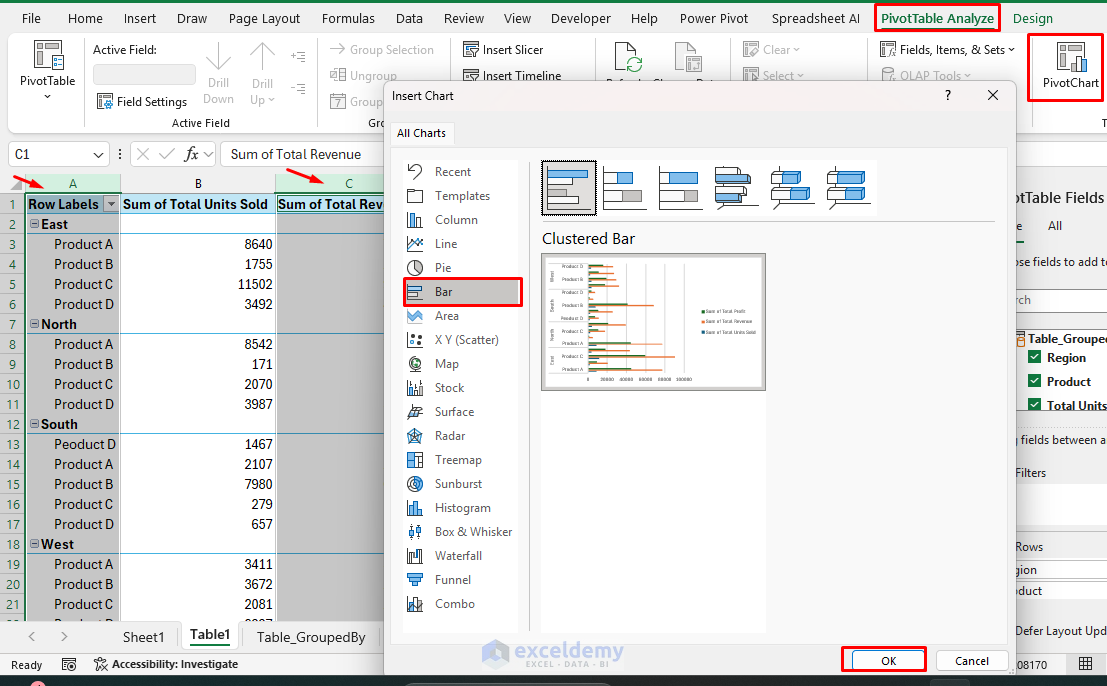Select the 3-D 100% Stacked Bar subtype

(x=847, y=188)
